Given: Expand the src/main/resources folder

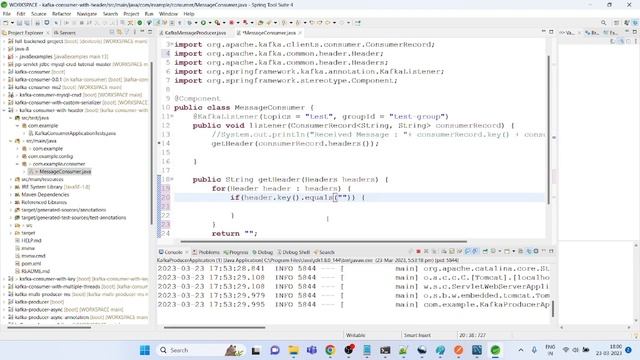Looking at the screenshot, I should pos(11,179).
